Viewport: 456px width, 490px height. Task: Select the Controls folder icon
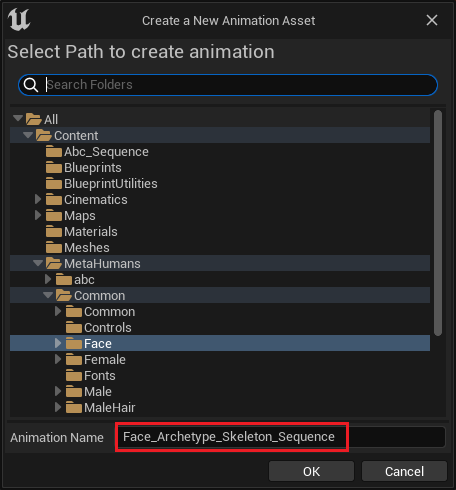tap(74, 328)
